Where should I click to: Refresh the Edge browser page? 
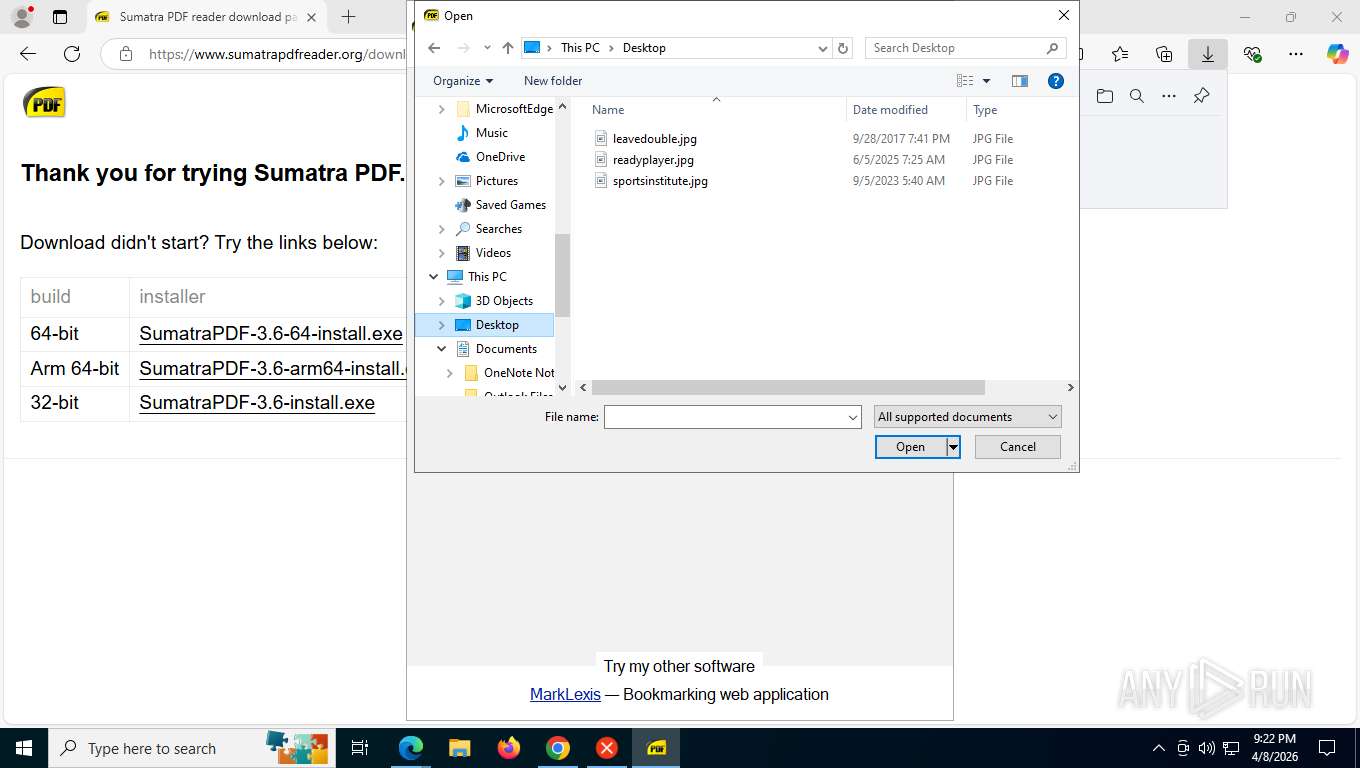pos(72,54)
